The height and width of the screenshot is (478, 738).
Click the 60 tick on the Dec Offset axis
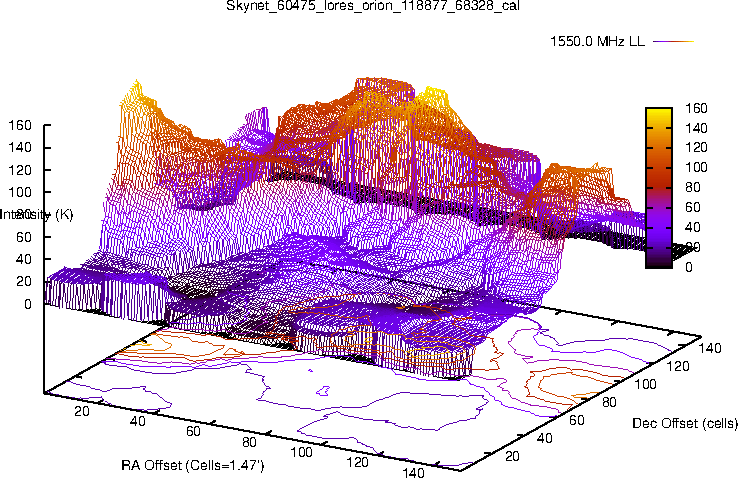[x=577, y=420]
